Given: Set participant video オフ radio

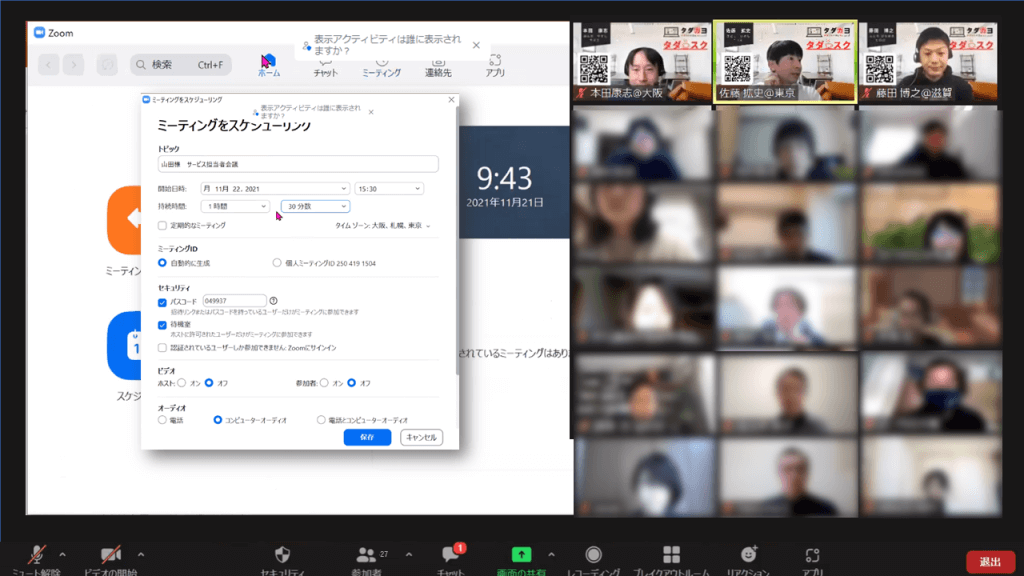Looking at the screenshot, I should (x=351, y=383).
